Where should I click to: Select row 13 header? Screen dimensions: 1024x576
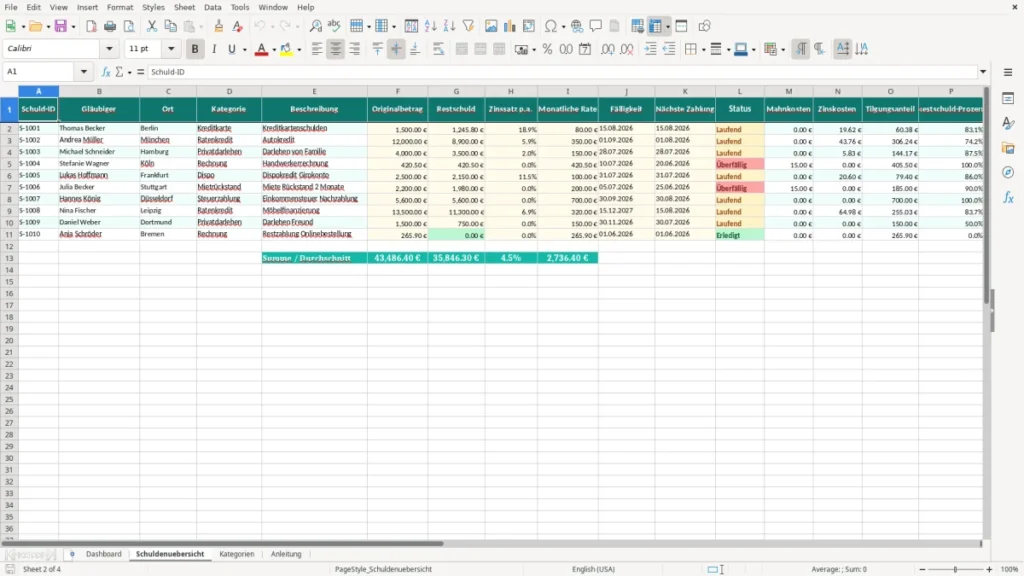point(9,258)
